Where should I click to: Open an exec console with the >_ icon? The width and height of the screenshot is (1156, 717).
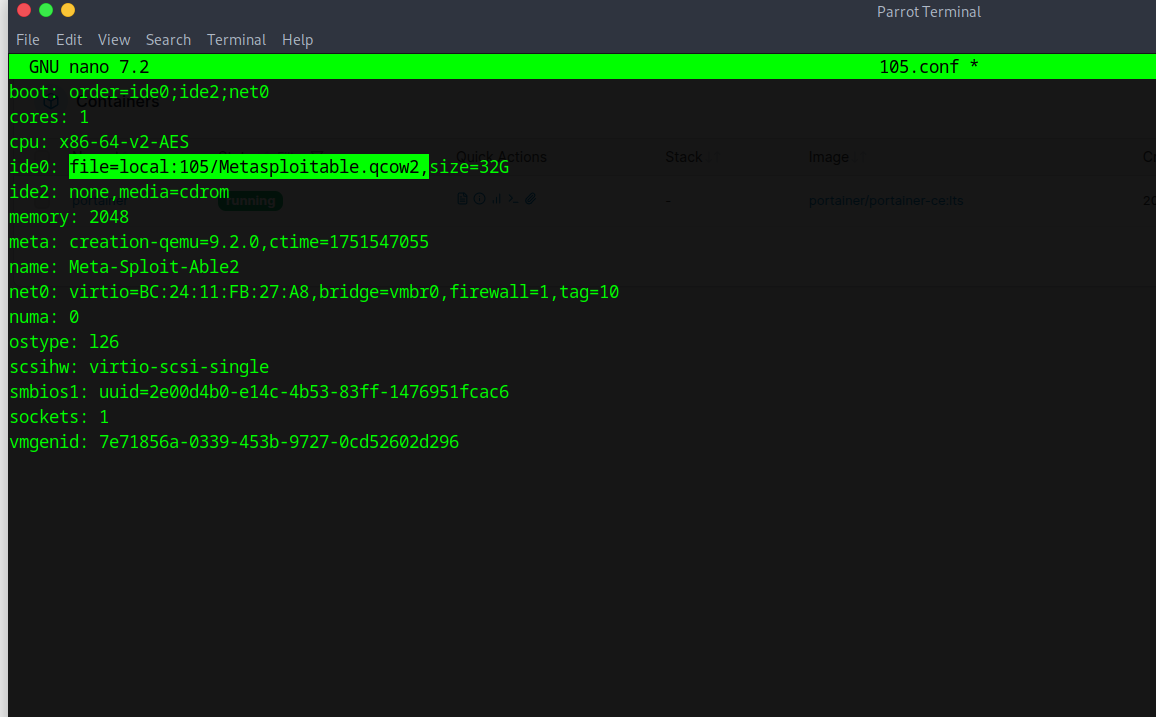click(513, 198)
